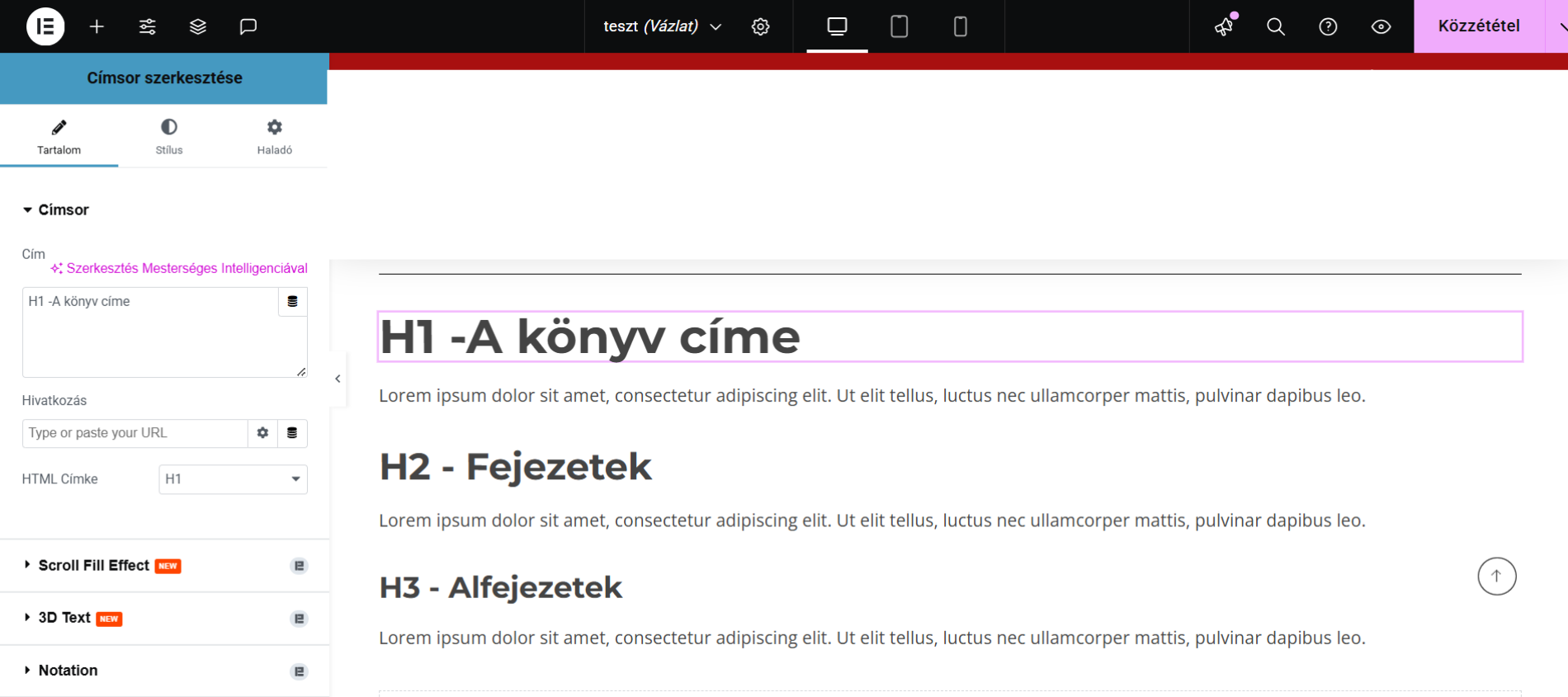Preview changes with the eye icon

(x=1381, y=26)
